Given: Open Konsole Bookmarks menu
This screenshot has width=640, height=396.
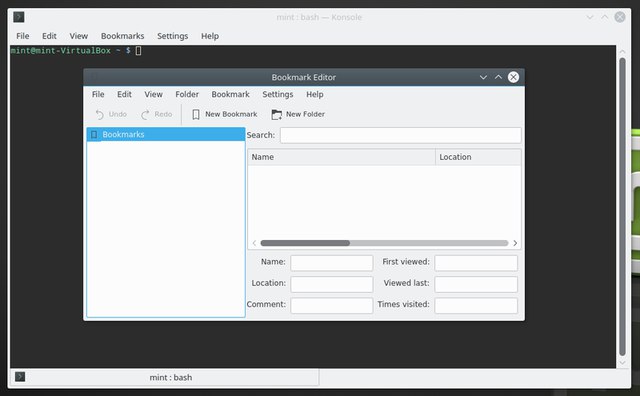Looking at the screenshot, I should tap(122, 36).
